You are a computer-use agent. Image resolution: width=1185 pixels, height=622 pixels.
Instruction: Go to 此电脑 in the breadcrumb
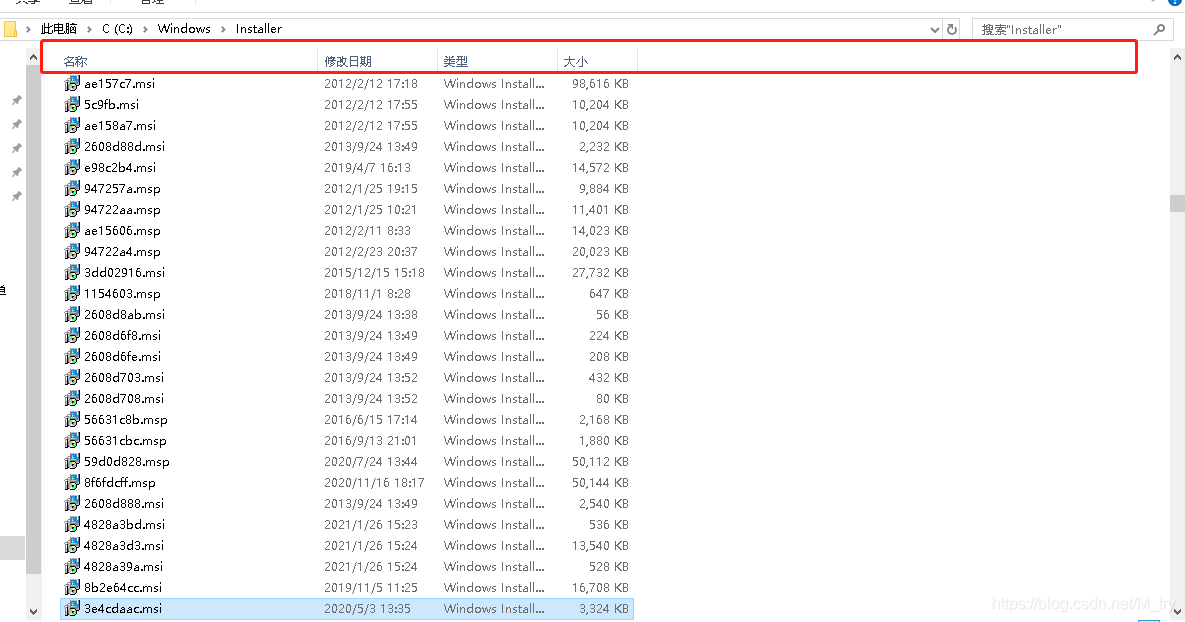tap(59, 29)
